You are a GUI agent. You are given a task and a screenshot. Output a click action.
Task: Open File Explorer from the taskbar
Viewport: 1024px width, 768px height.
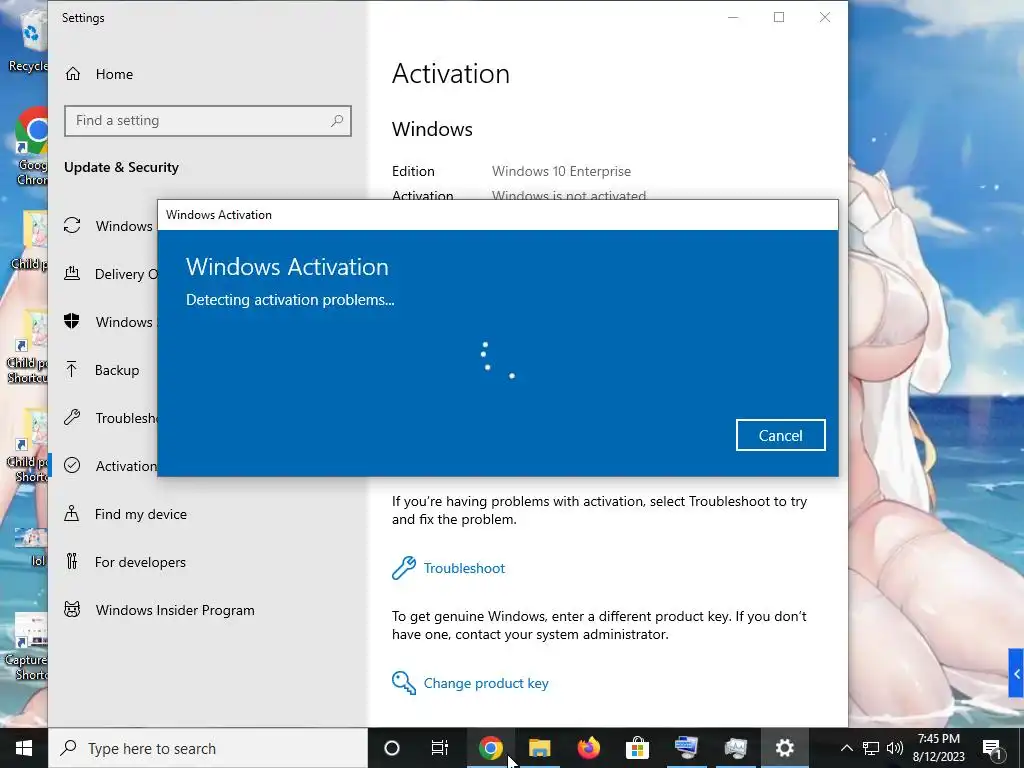(x=539, y=748)
